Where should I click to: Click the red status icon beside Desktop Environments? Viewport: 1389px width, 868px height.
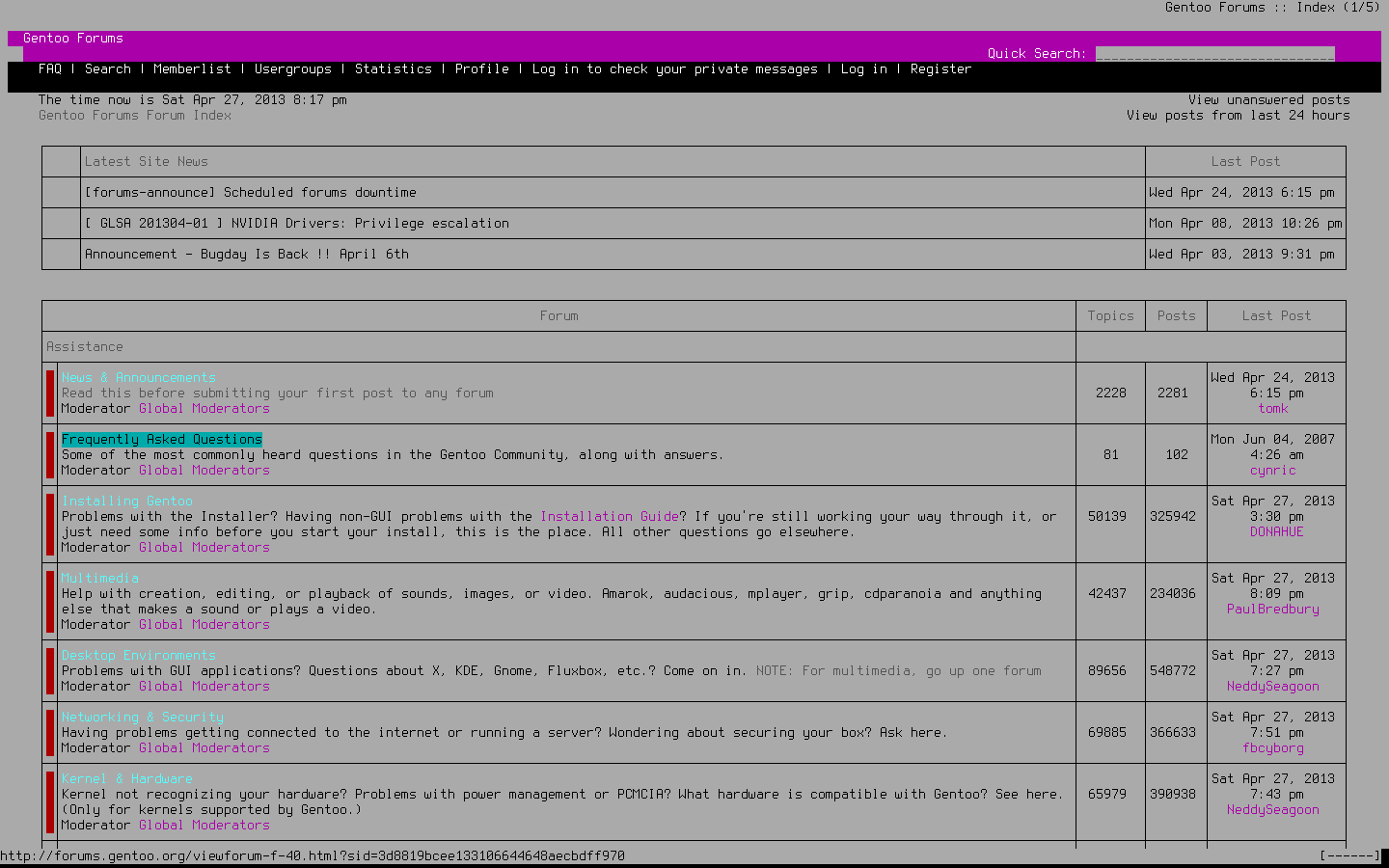[x=50, y=670]
